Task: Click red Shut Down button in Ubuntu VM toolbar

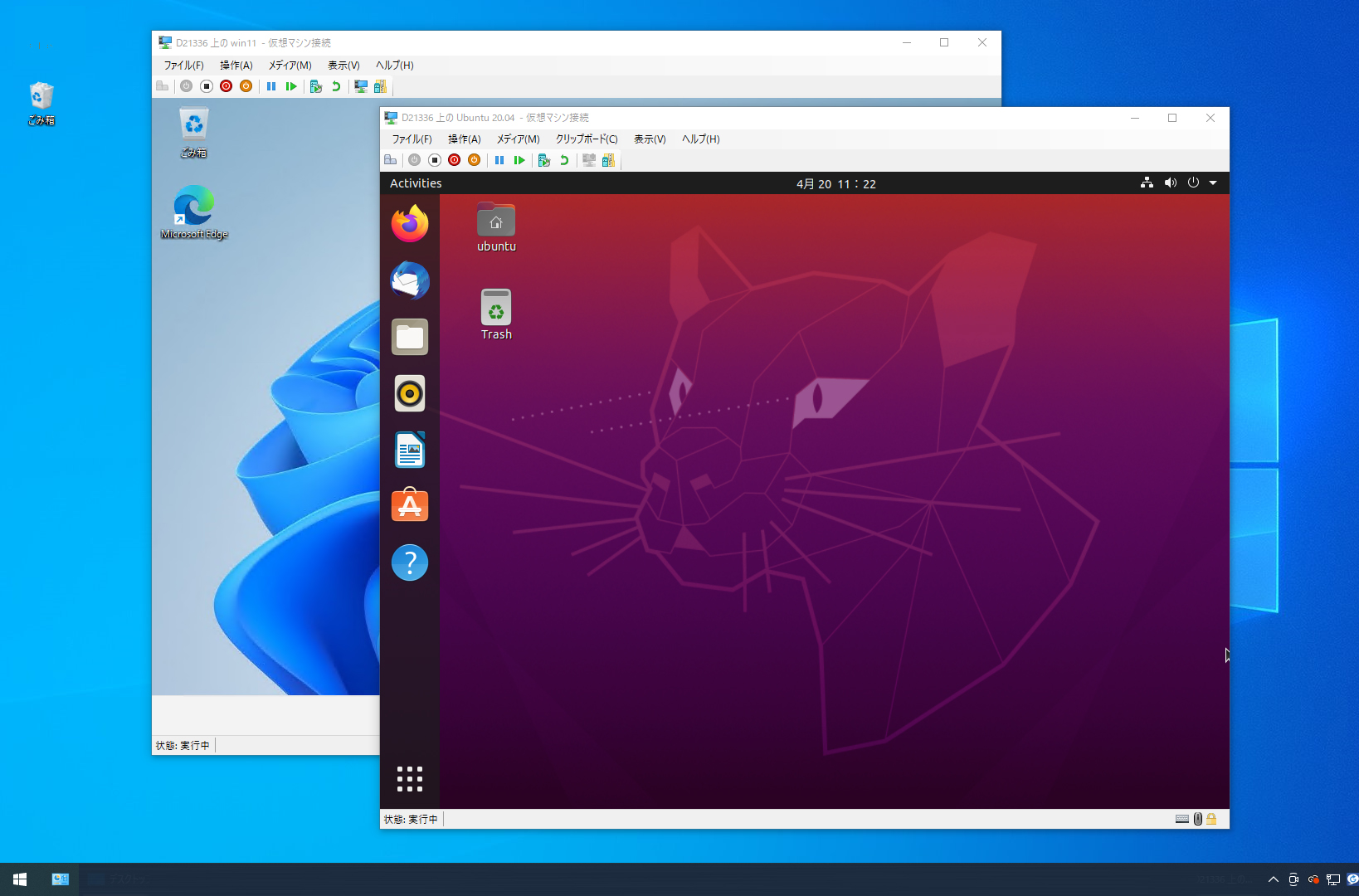Action: (x=455, y=160)
